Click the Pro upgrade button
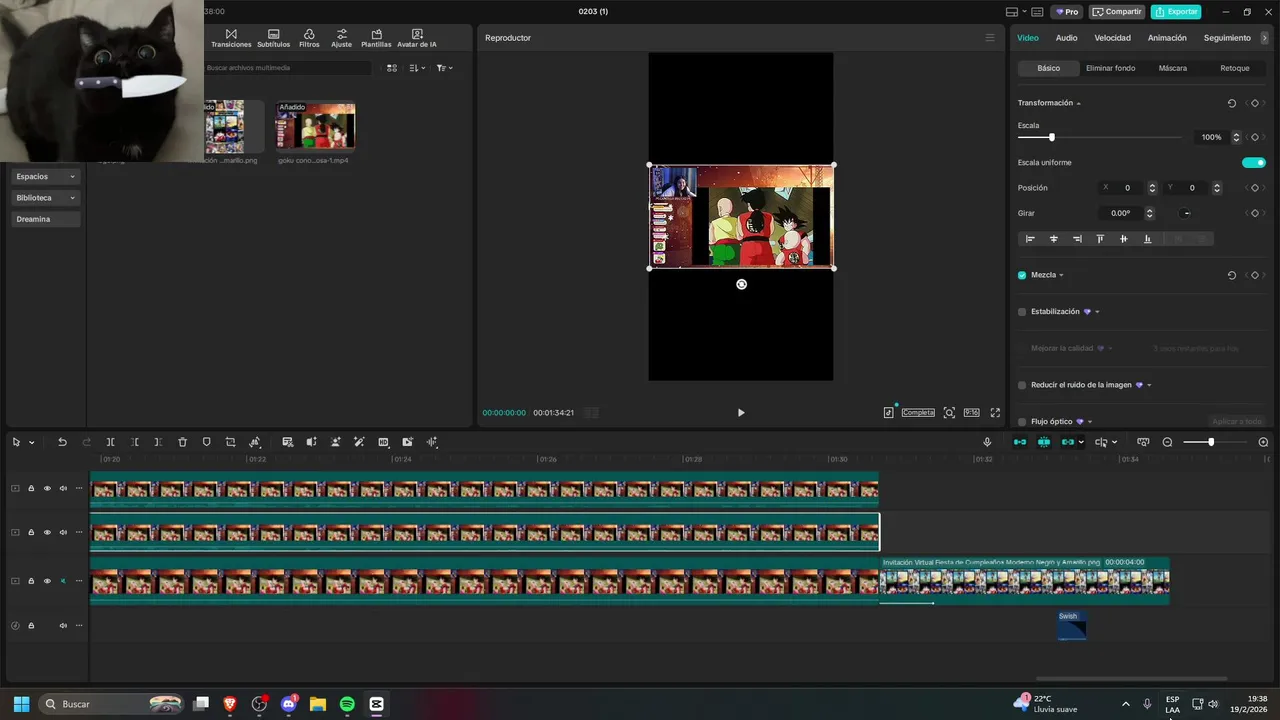Screen dimensions: 1280x720 coord(1067,12)
